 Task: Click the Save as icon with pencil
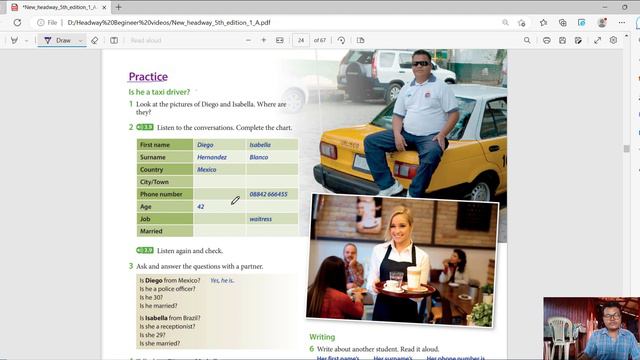click(578, 40)
